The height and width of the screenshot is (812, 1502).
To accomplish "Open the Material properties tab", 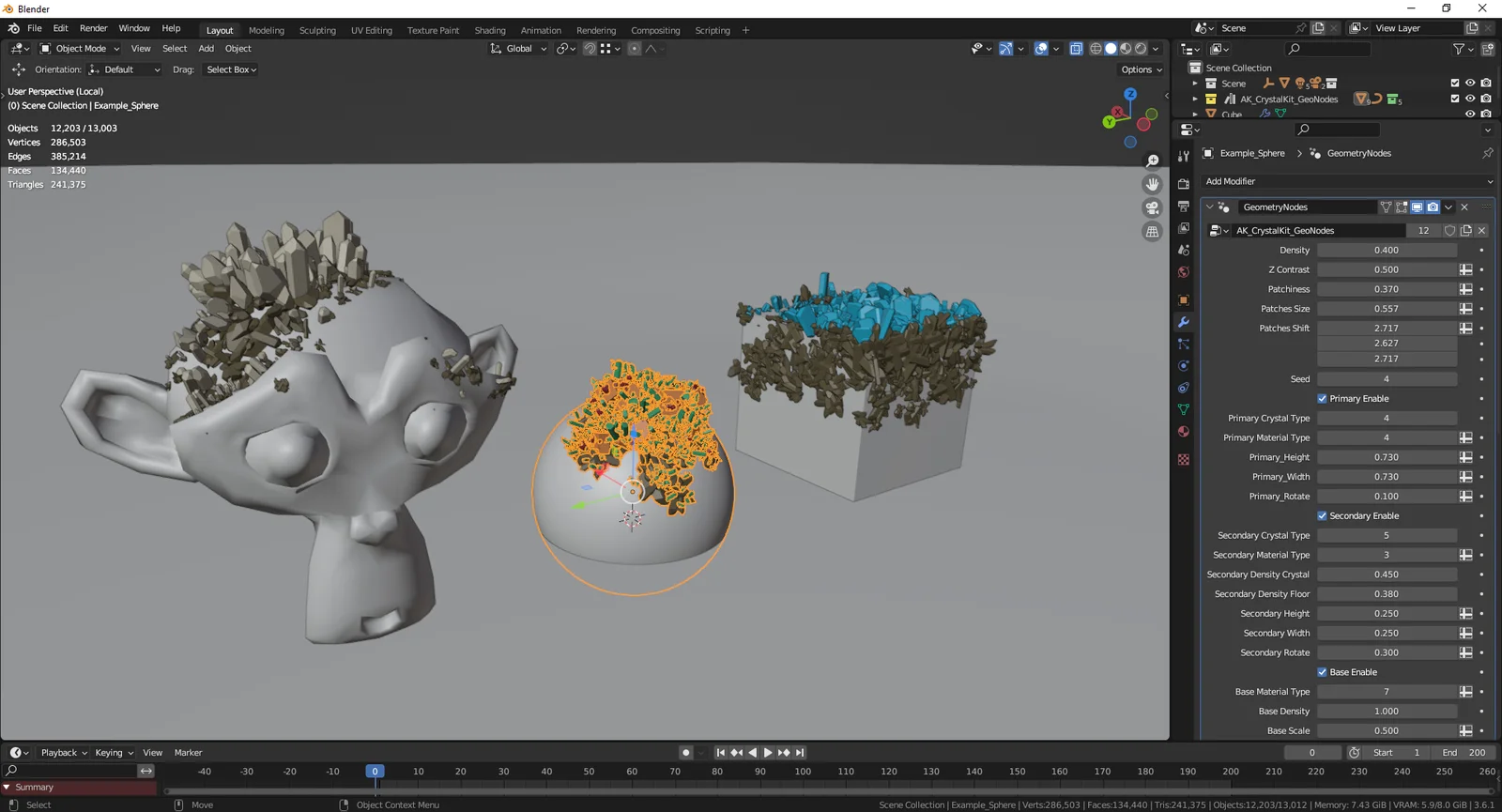I will [x=1184, y=432].
